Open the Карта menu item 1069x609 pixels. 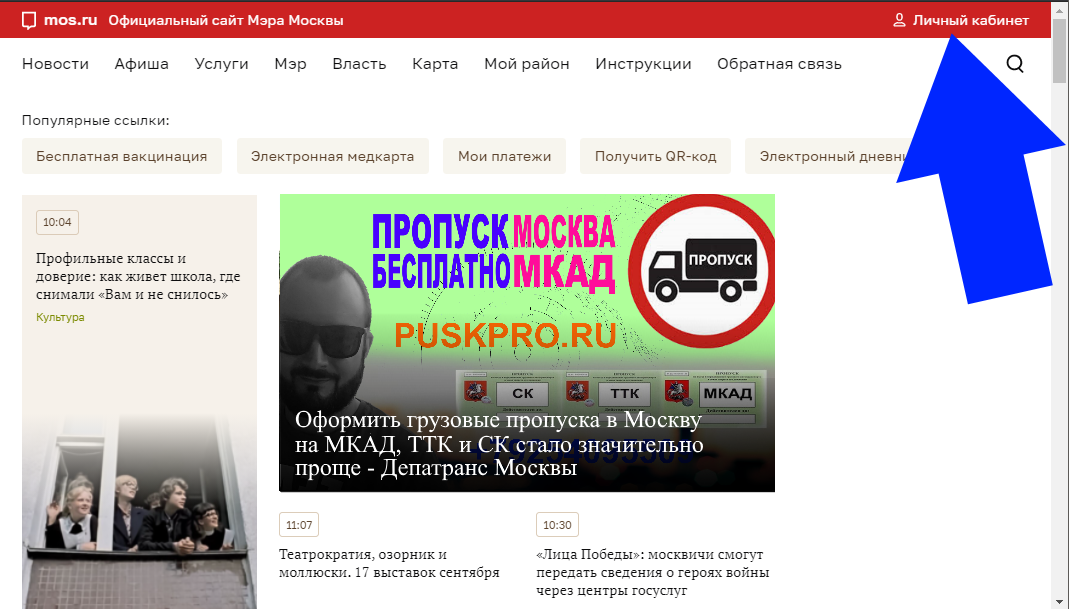tap(435, 63)
